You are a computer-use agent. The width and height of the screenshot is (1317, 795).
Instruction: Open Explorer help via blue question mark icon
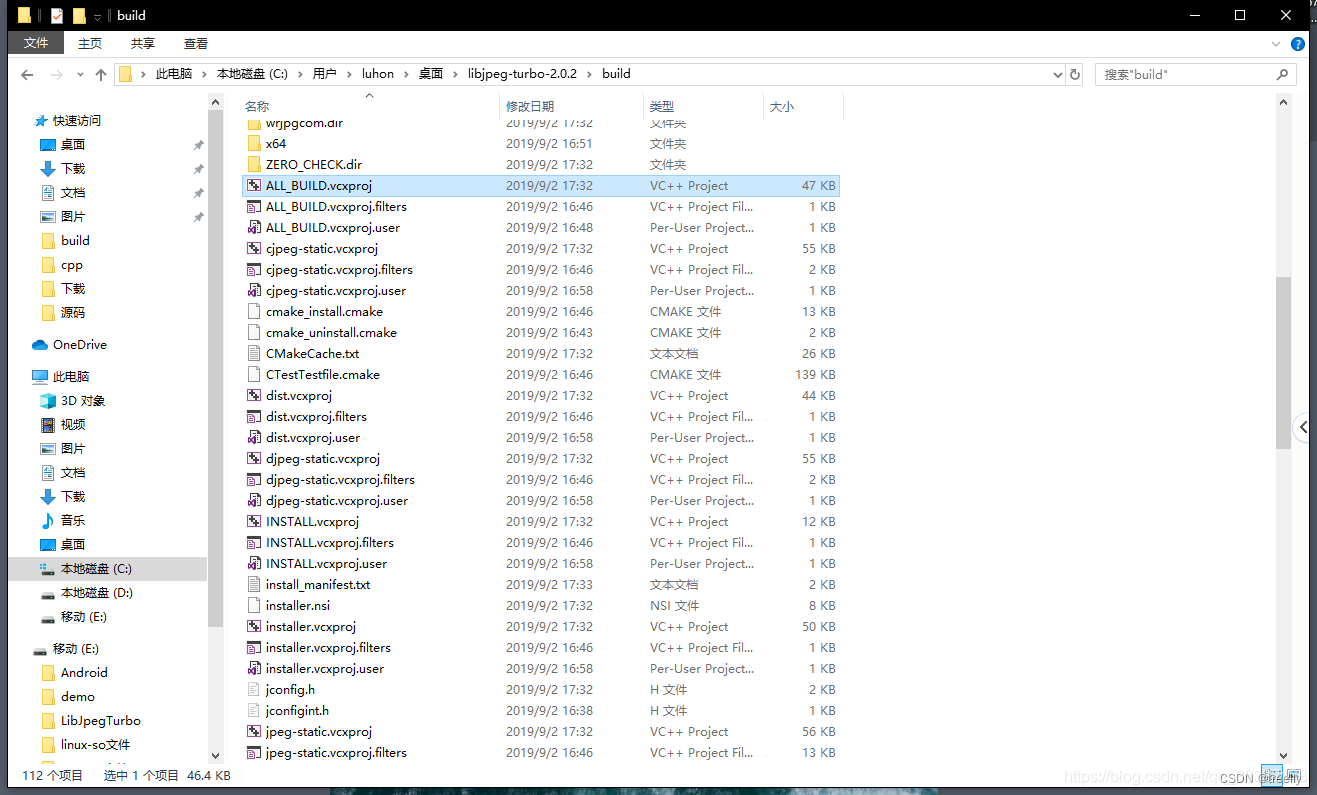click(1297, 43)
